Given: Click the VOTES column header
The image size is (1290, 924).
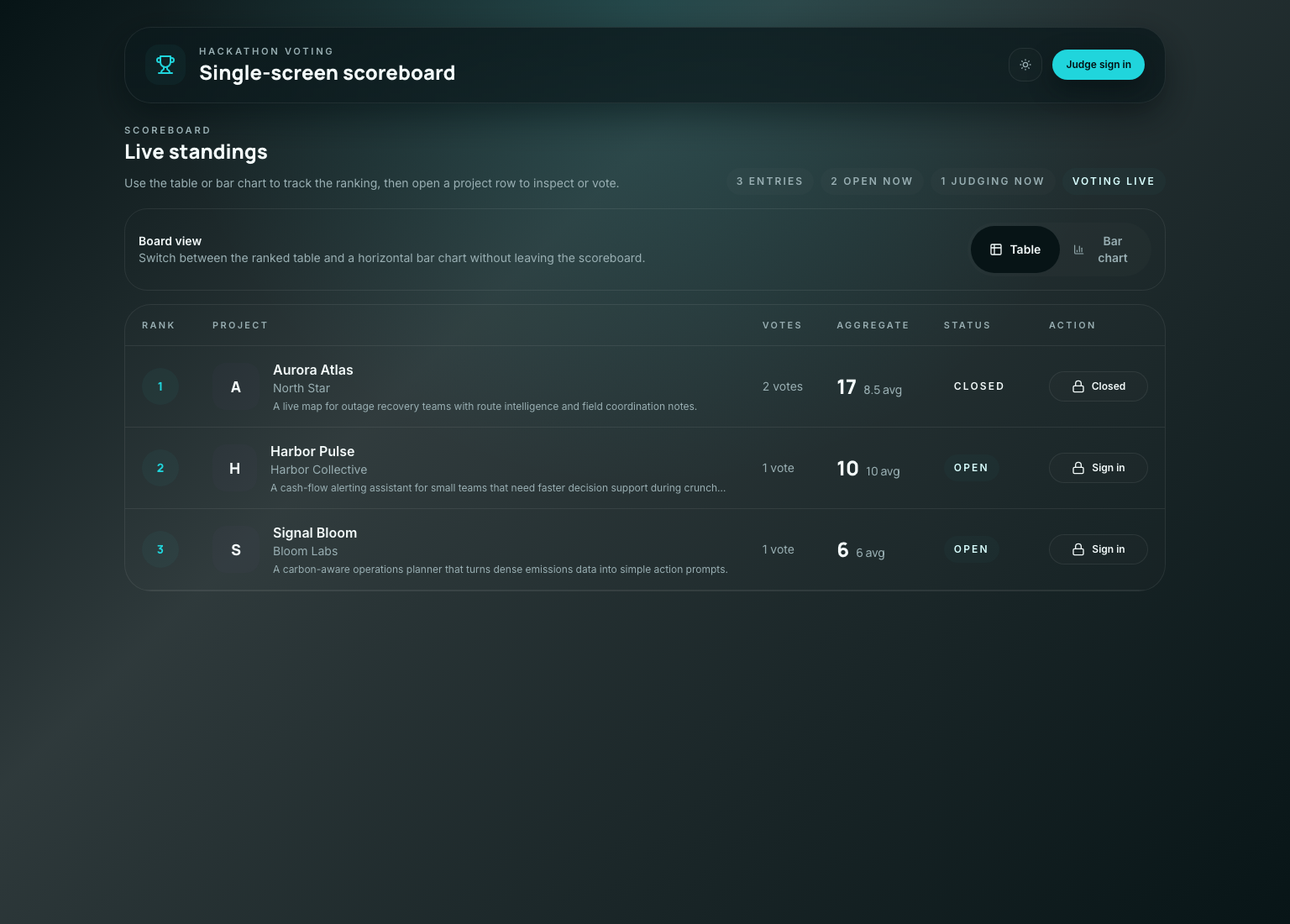Looking at the screenshot, I should pos(782,325).
